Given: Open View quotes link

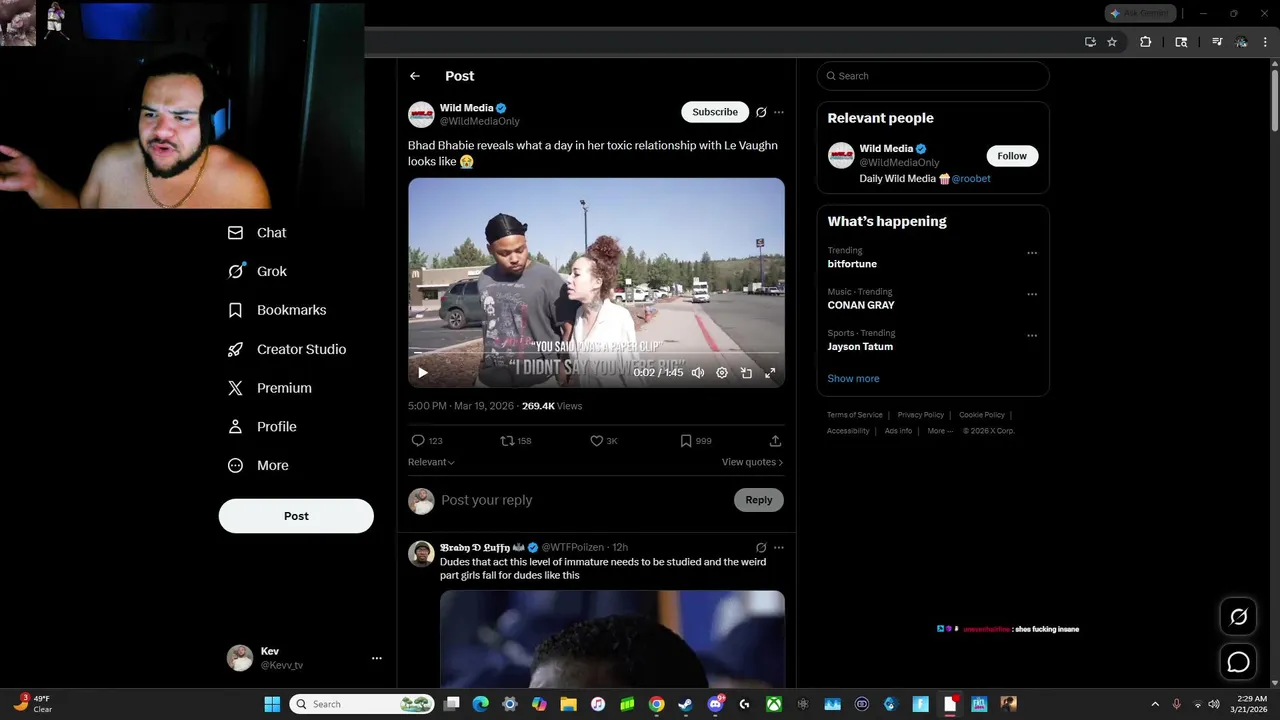Looking at the screenshot, I should (752, 462).
